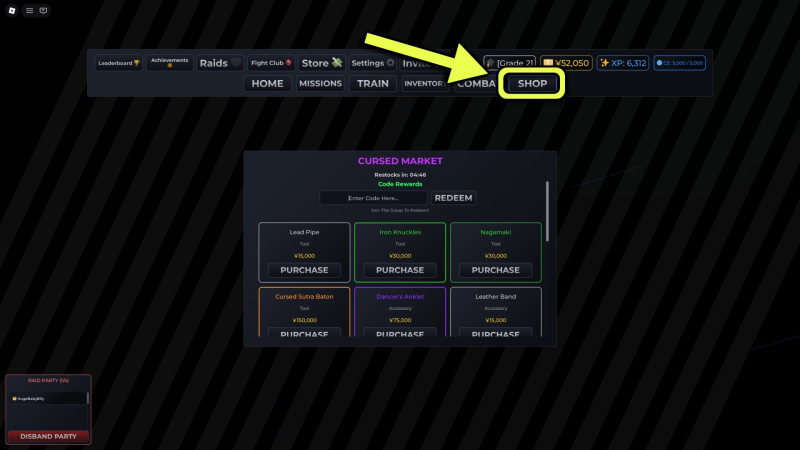Open the Store cash icon button
Screen dimensions: 800x450
(321, 63)
